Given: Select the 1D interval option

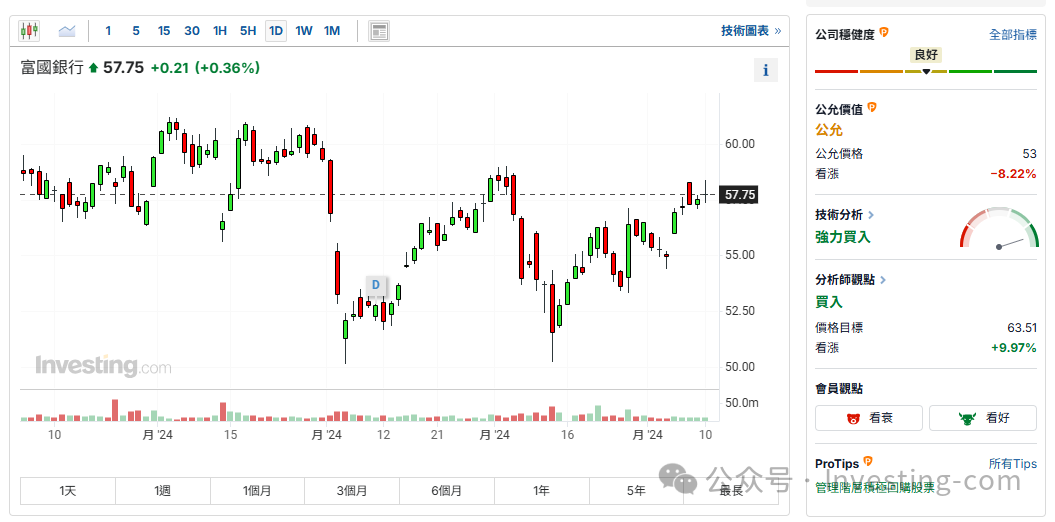Looking at the screenshot, I should pyautogui.click(x=276, y=31).
